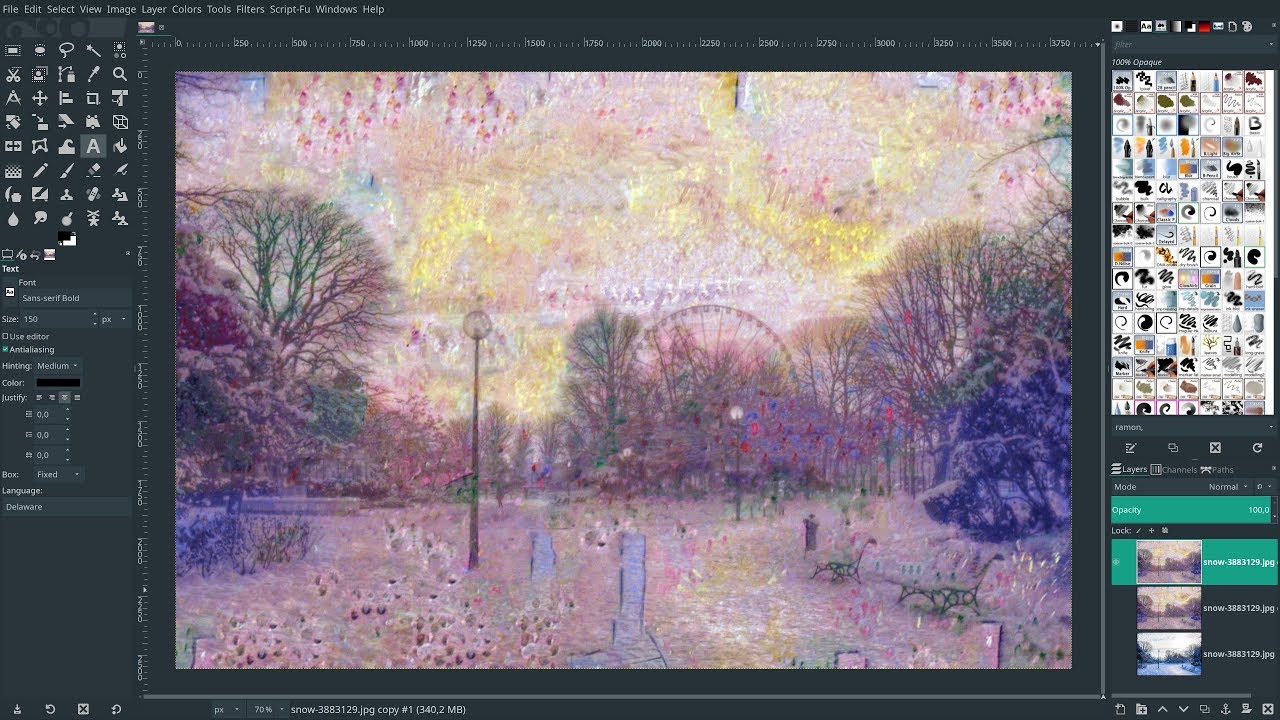Select the Bucket Fill tool
This screenshot has width=1280, height=720.
pyautogui.click(x=120, y=146)
